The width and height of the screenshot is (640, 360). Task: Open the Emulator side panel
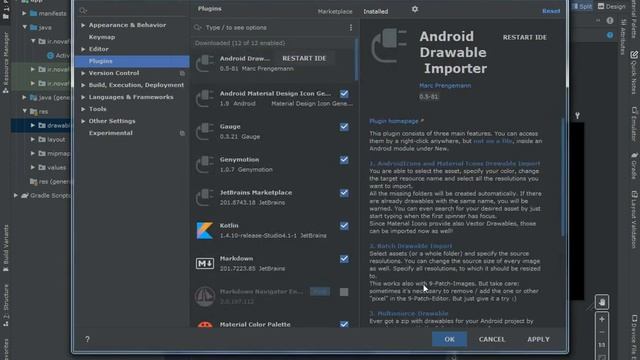coord(634,124)
